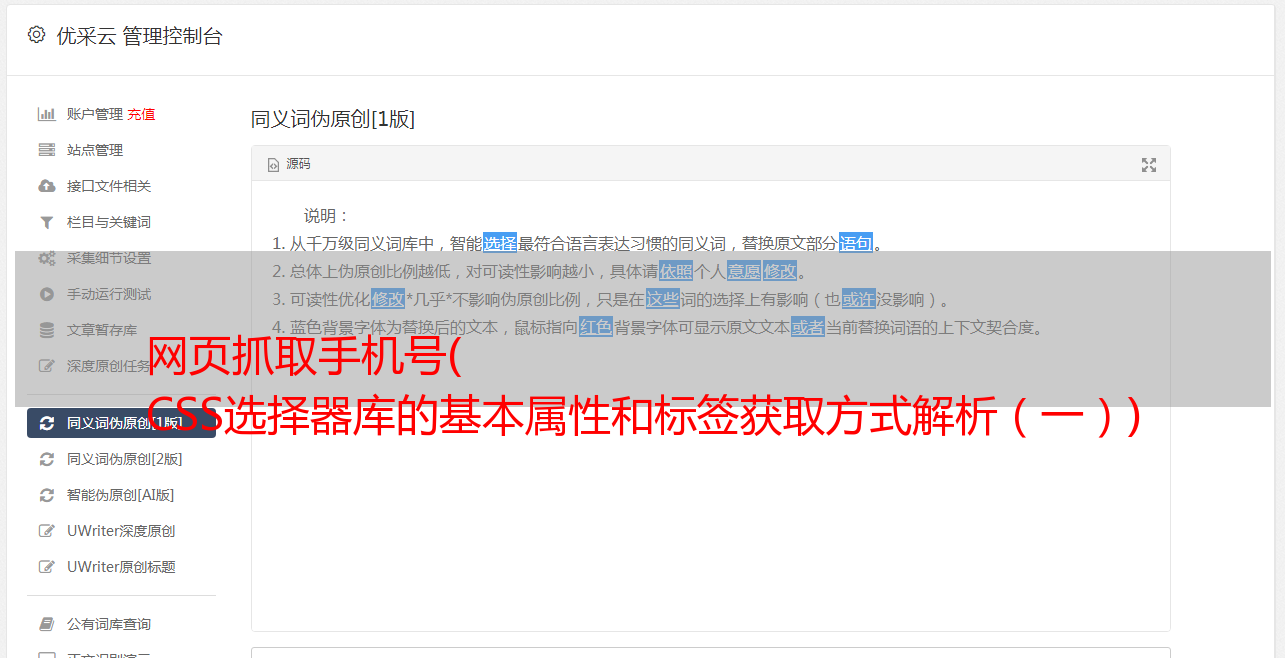The width and height of the screenshot is (1285, 658).
Task: Click the red 充值 recharge link
Action: coord(141,114)
